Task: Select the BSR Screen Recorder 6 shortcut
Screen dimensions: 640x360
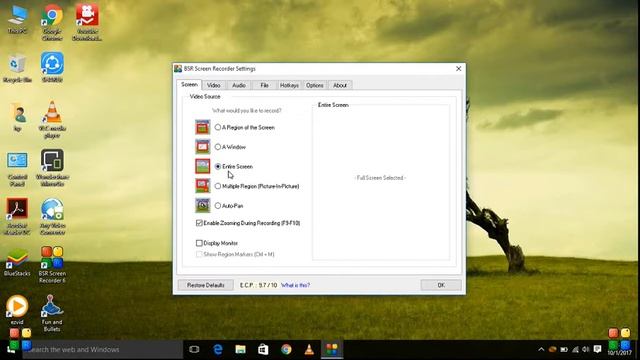Action: click(52, 265)
